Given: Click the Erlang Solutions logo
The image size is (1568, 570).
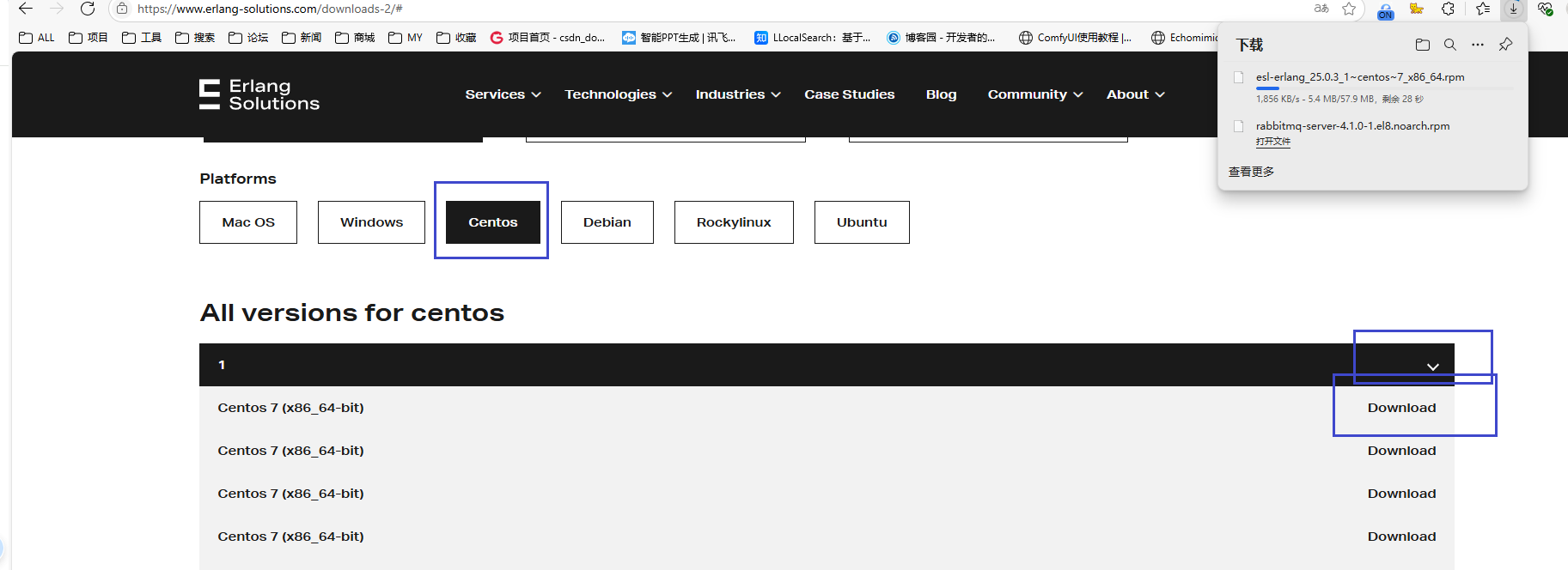Looking at the screenshot, I should point(259,94).
